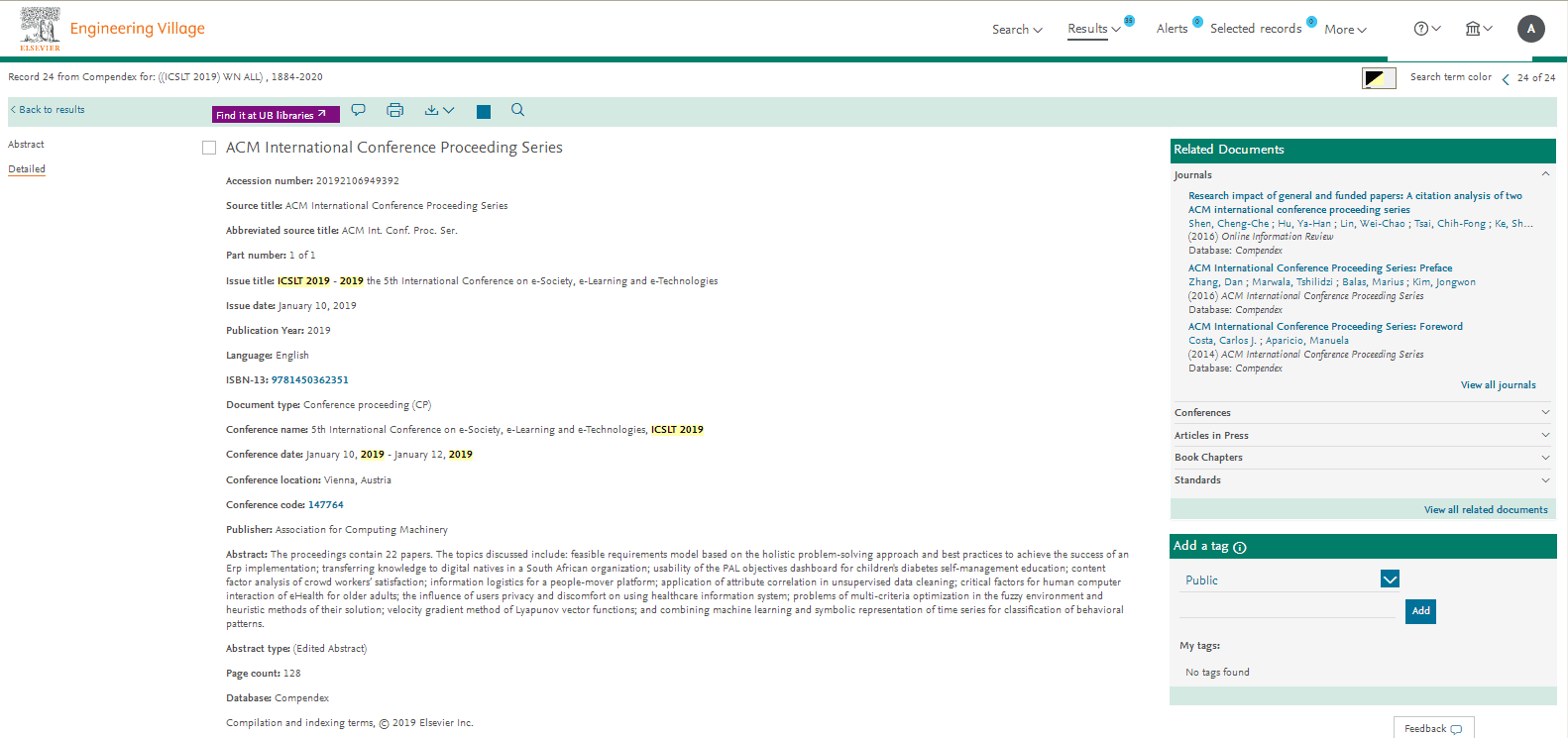1568x738 pixels.
Task: Click 'Page count: 128' text
Action: pyautogui.click(x=263, y=674)
